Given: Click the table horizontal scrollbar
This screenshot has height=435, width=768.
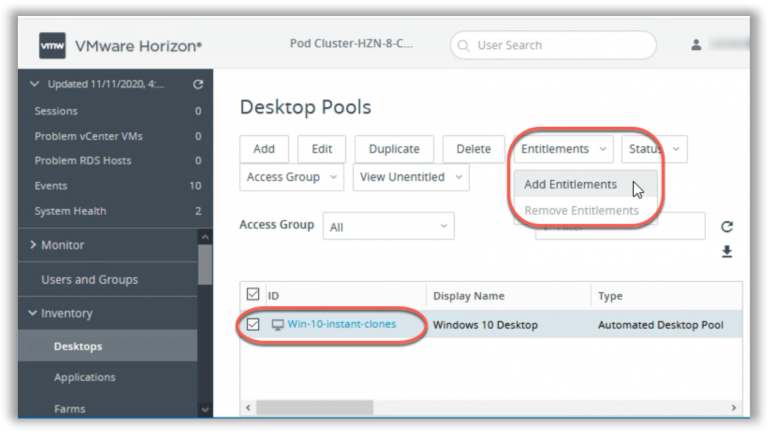Looking at the screenshot, I should pos(315,408).
